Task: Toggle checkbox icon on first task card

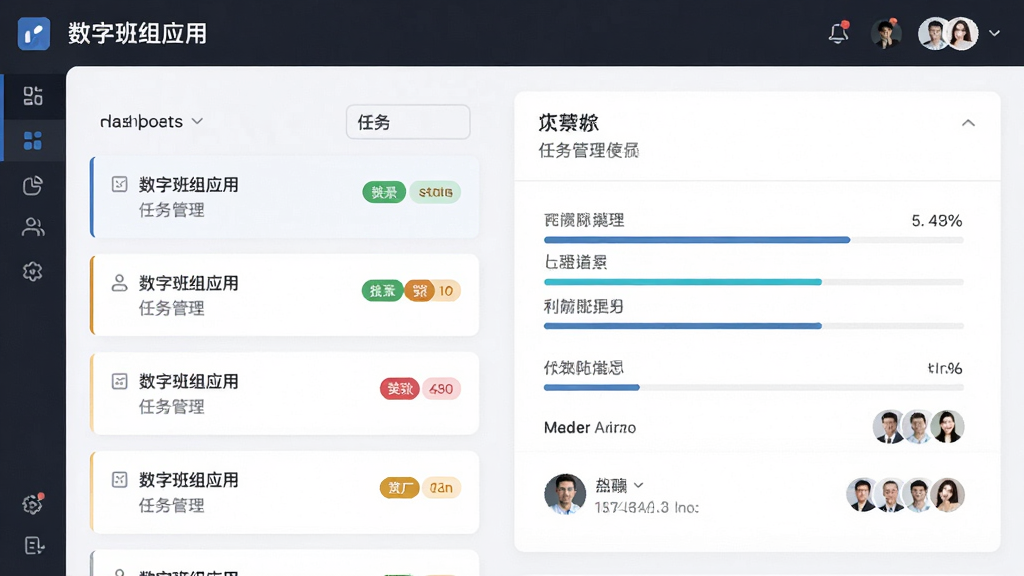Action: click(120, 184)
